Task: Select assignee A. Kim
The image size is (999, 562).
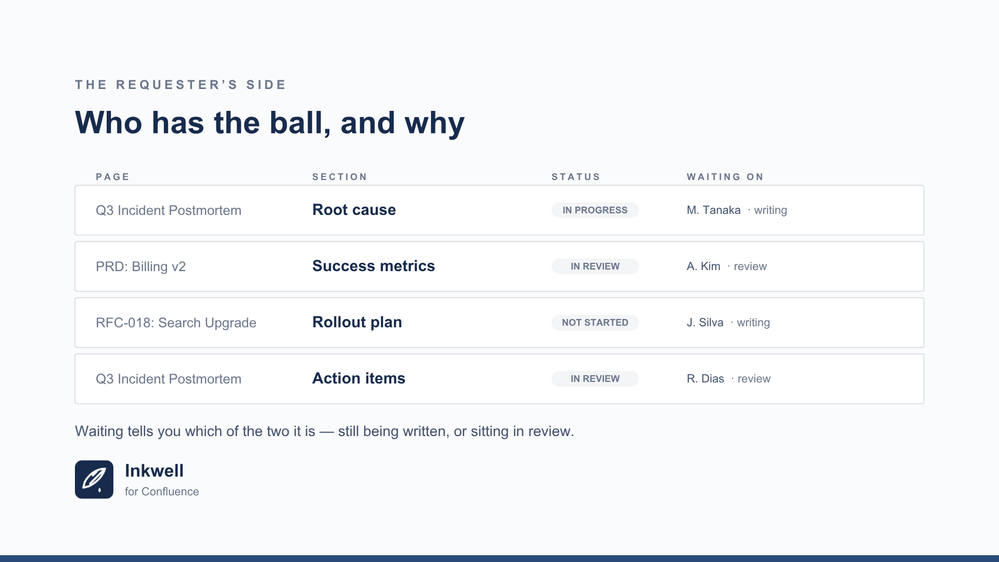Action: (703, 266)
